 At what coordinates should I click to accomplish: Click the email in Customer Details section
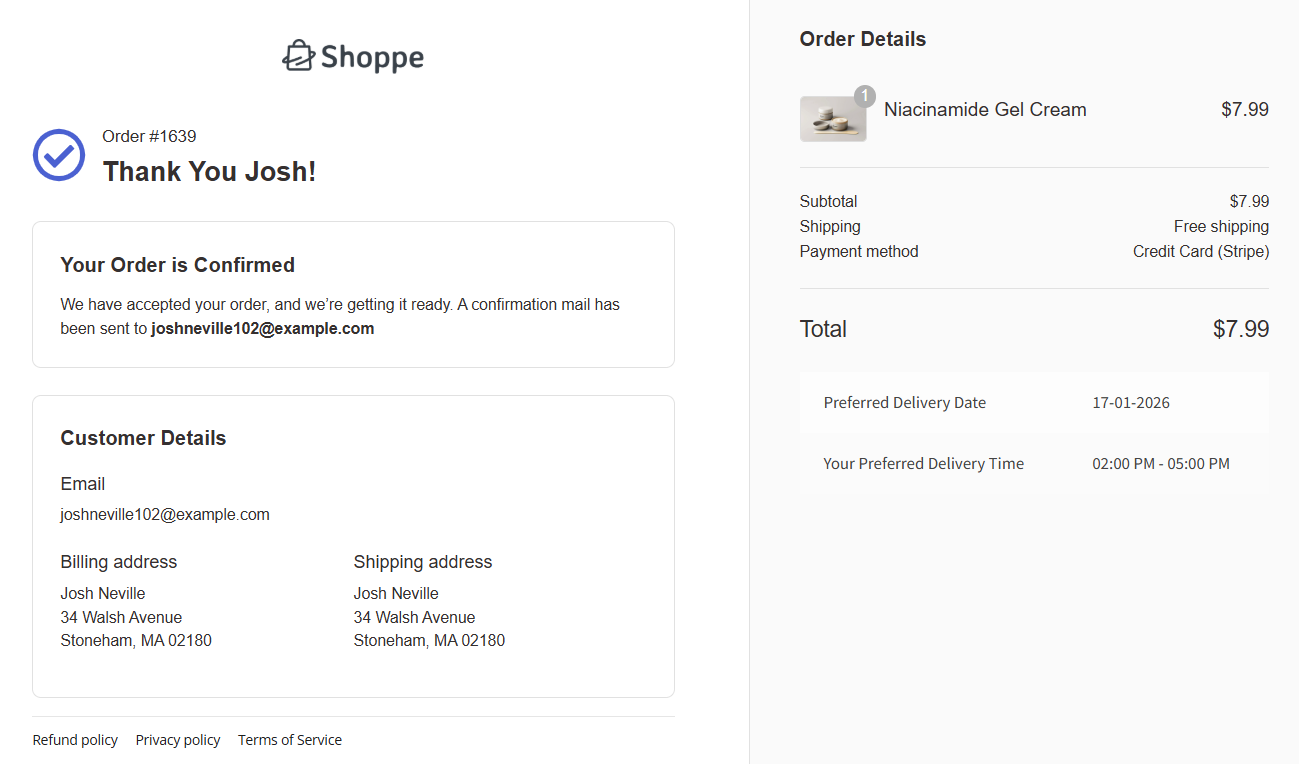point(164,514)
